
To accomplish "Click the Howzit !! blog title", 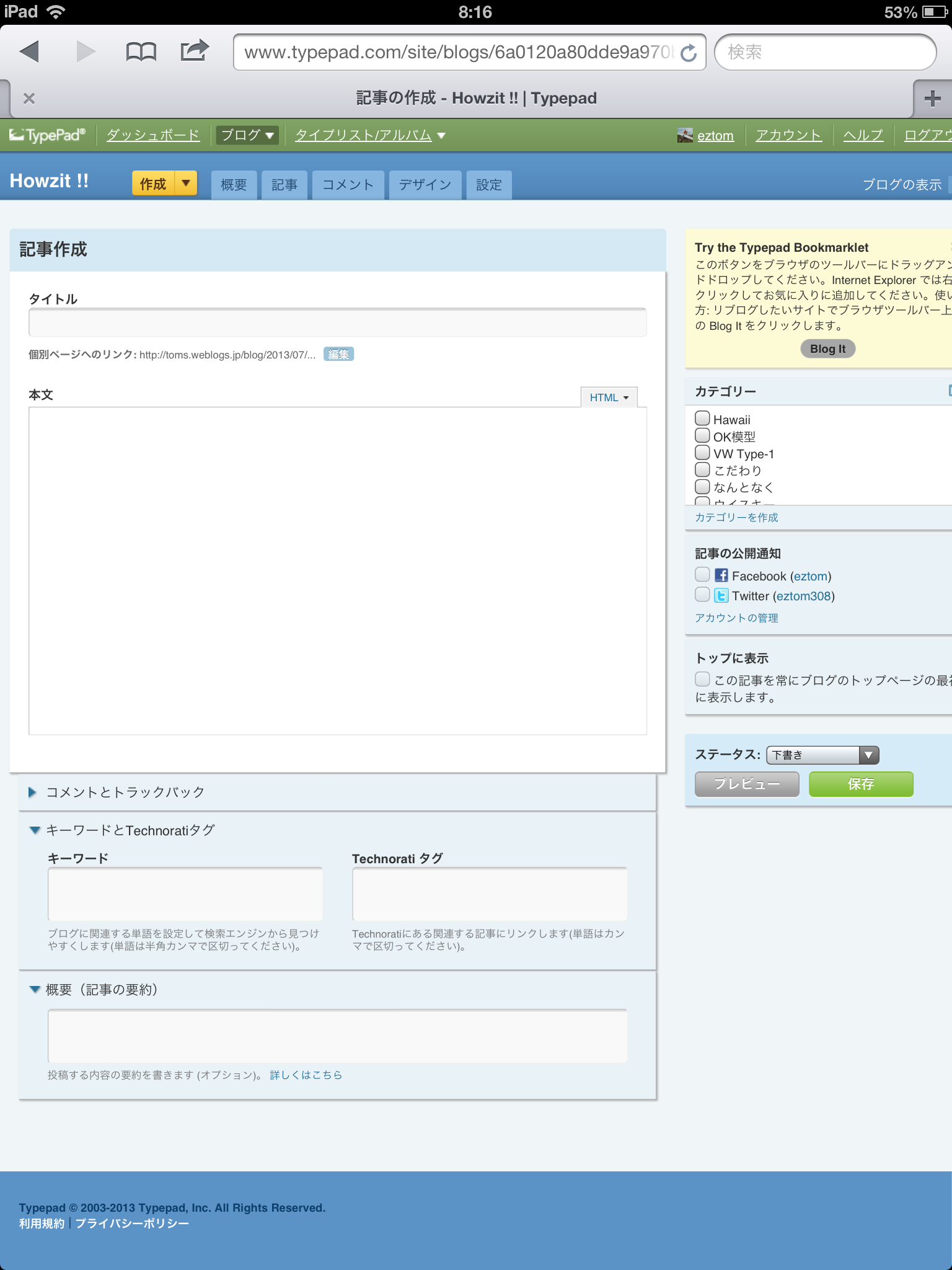I will 49,181.
